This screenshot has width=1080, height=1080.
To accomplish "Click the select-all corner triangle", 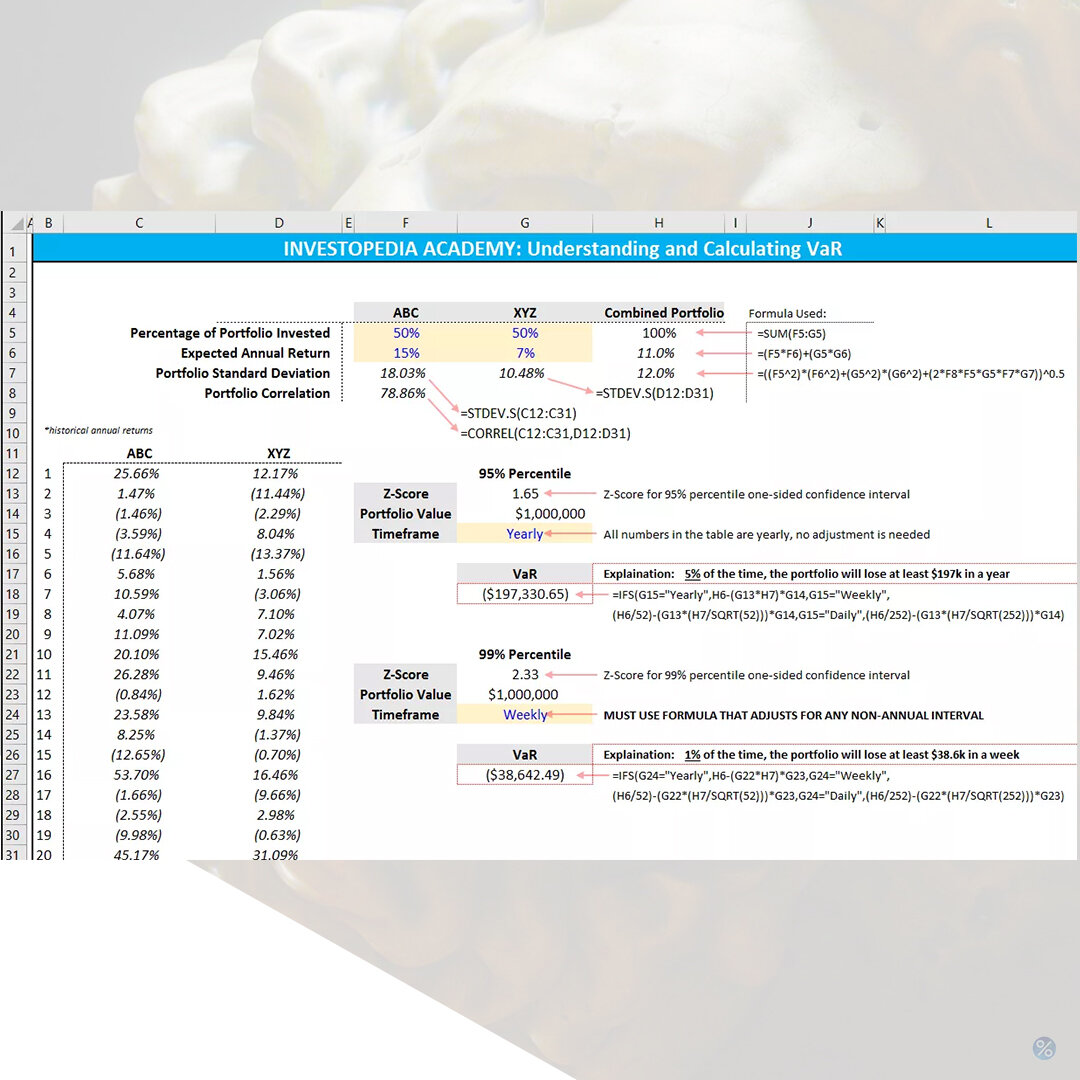I will click(17, 223).
